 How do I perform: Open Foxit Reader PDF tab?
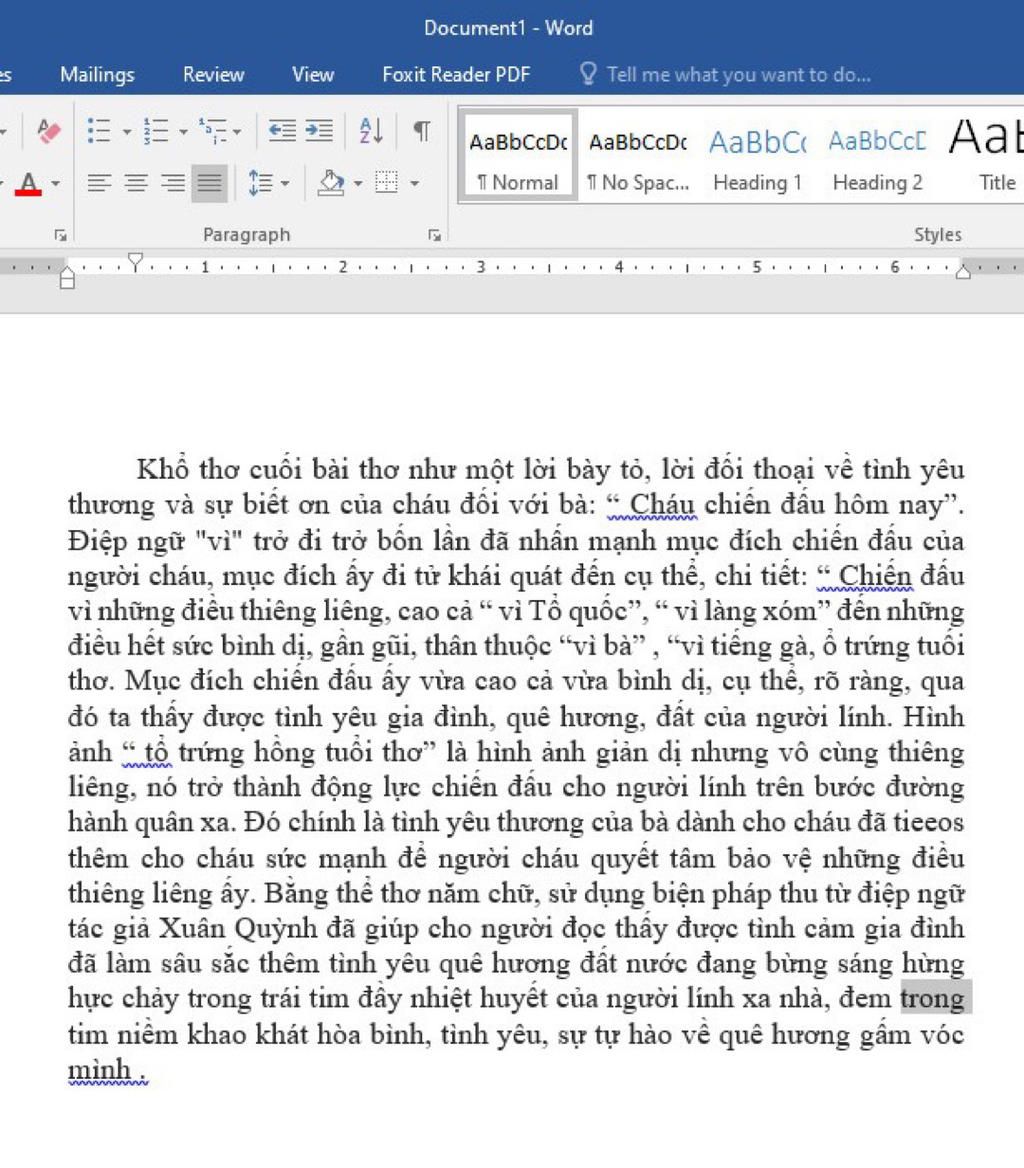457,74
